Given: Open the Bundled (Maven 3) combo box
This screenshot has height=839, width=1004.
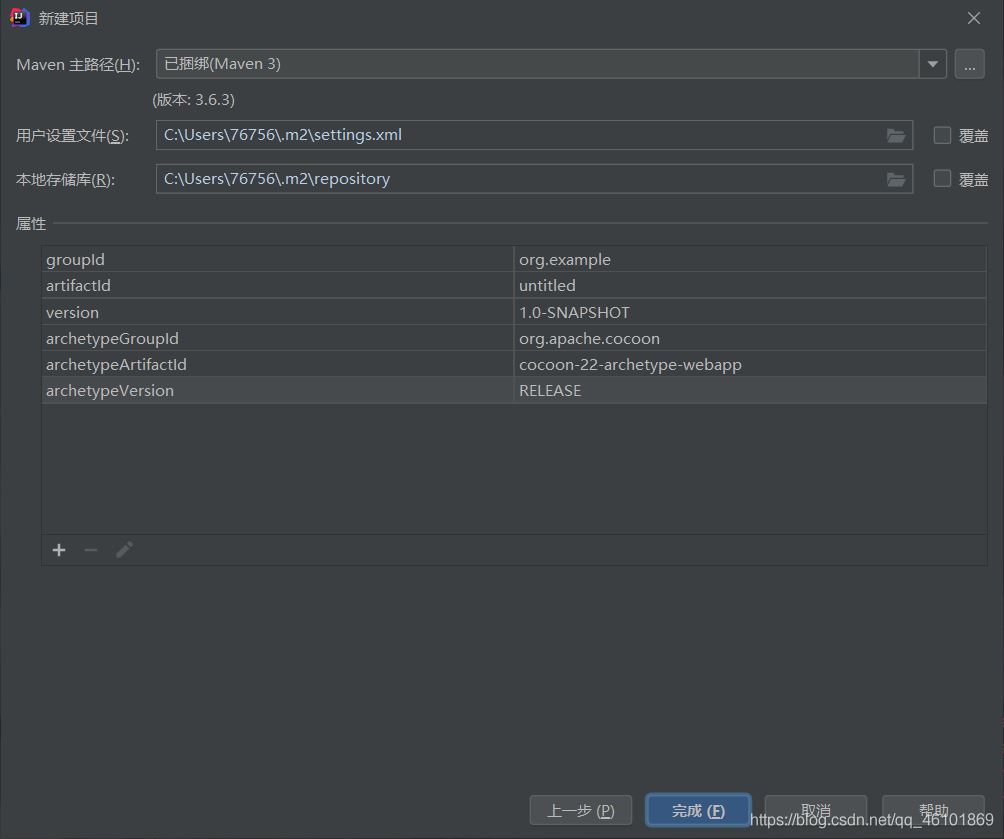Looking at the screenshot, I should tap(536, 64).
